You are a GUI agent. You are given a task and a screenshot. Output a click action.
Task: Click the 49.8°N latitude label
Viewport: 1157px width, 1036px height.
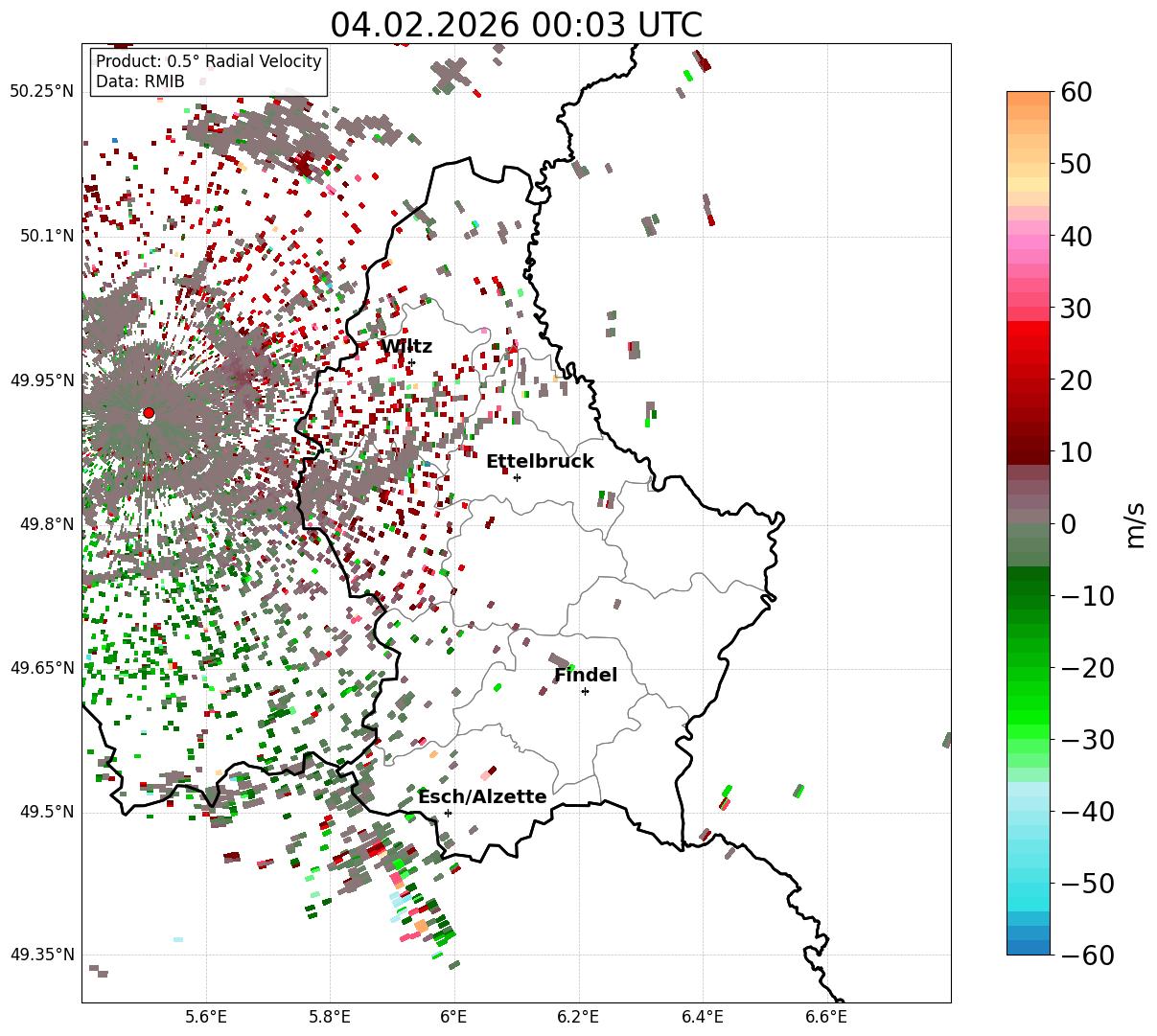tap(46, 524)
